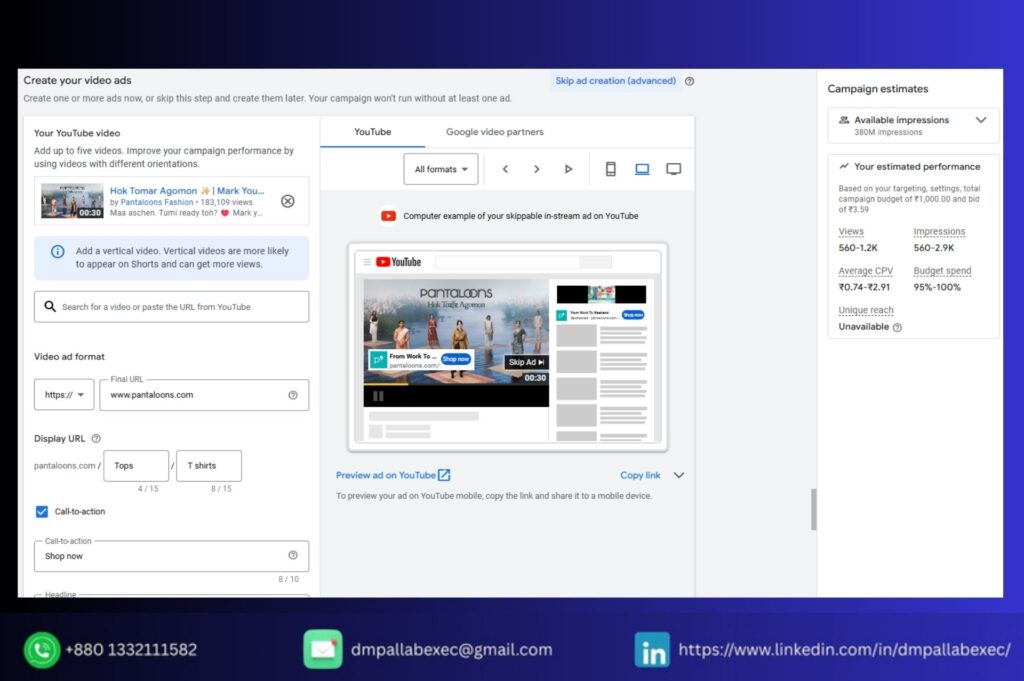
Task: Select the TV screen preview icon
Action: [673, 169]
